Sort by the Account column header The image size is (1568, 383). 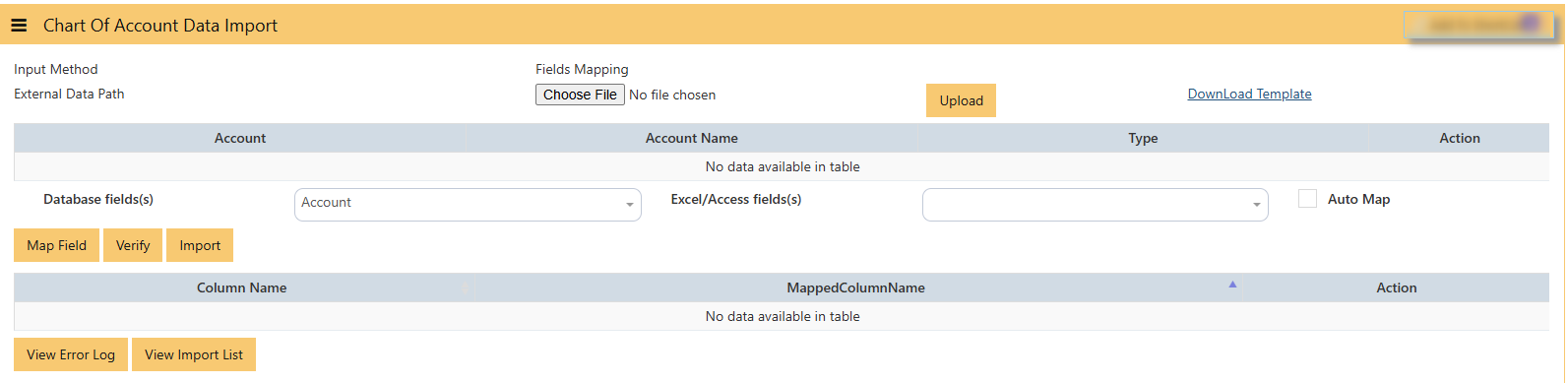pos(240,138)
